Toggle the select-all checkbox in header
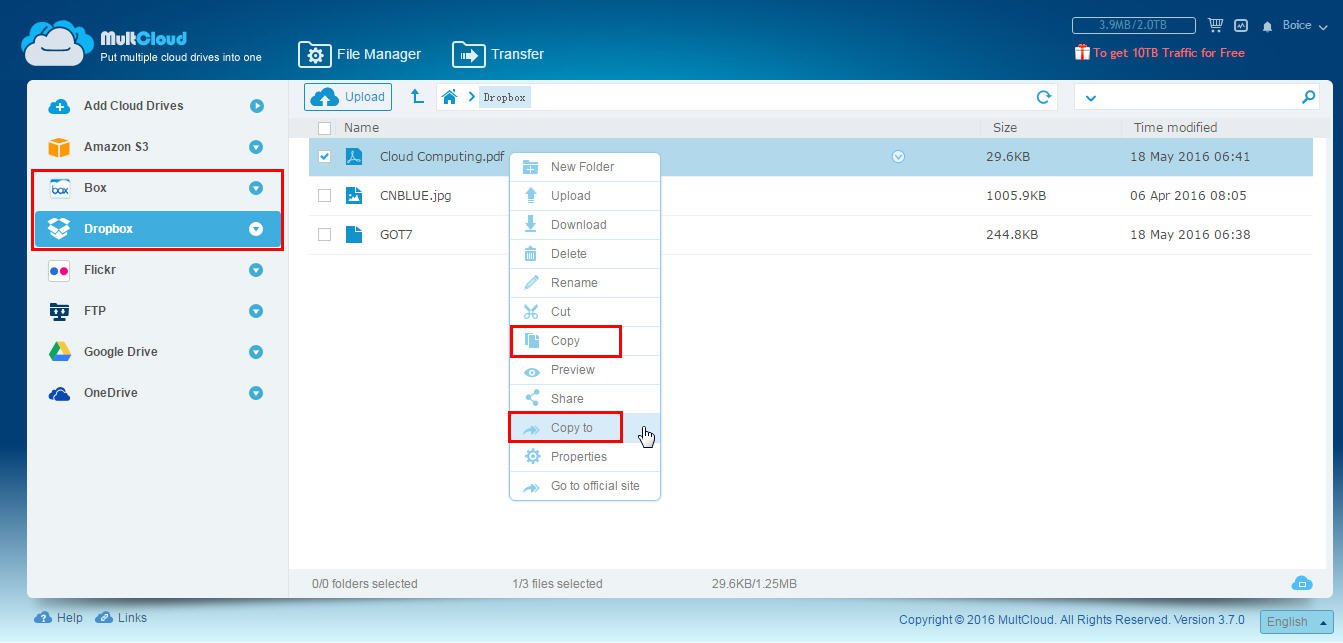 click(324, 128)
